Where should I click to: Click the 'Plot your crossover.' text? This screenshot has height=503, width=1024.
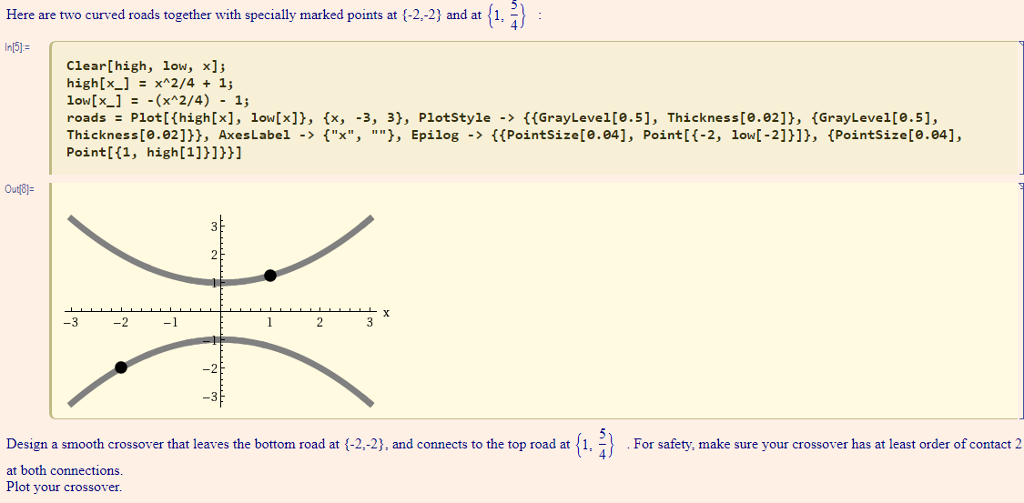point(64,487)
